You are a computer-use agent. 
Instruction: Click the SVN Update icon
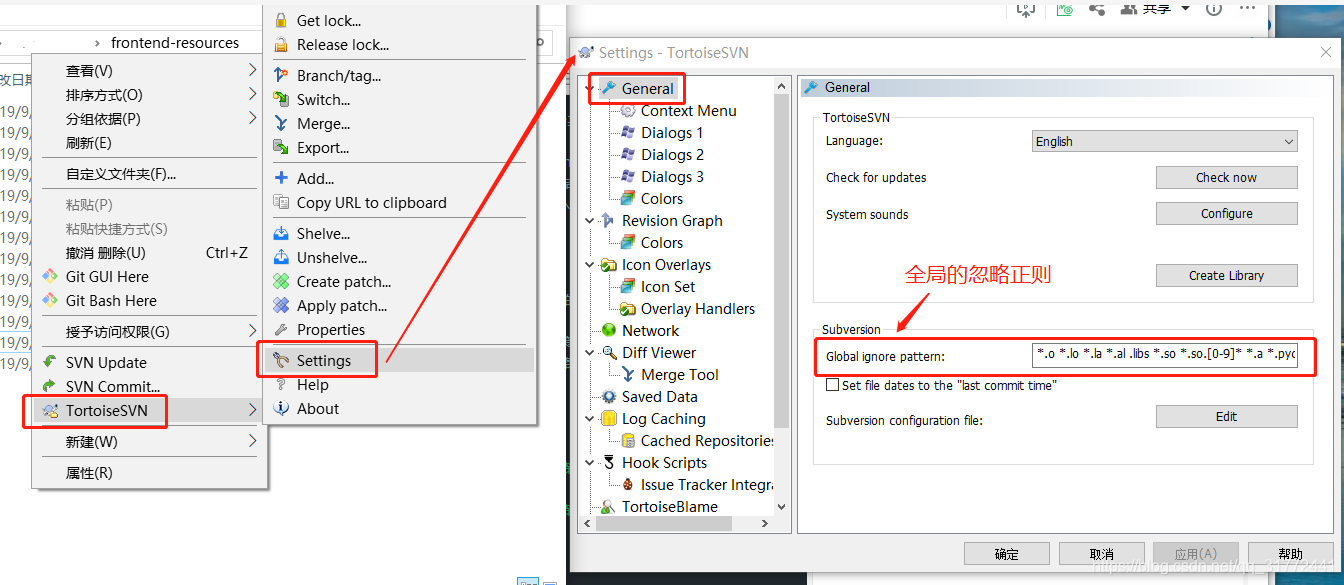[50, 363]
